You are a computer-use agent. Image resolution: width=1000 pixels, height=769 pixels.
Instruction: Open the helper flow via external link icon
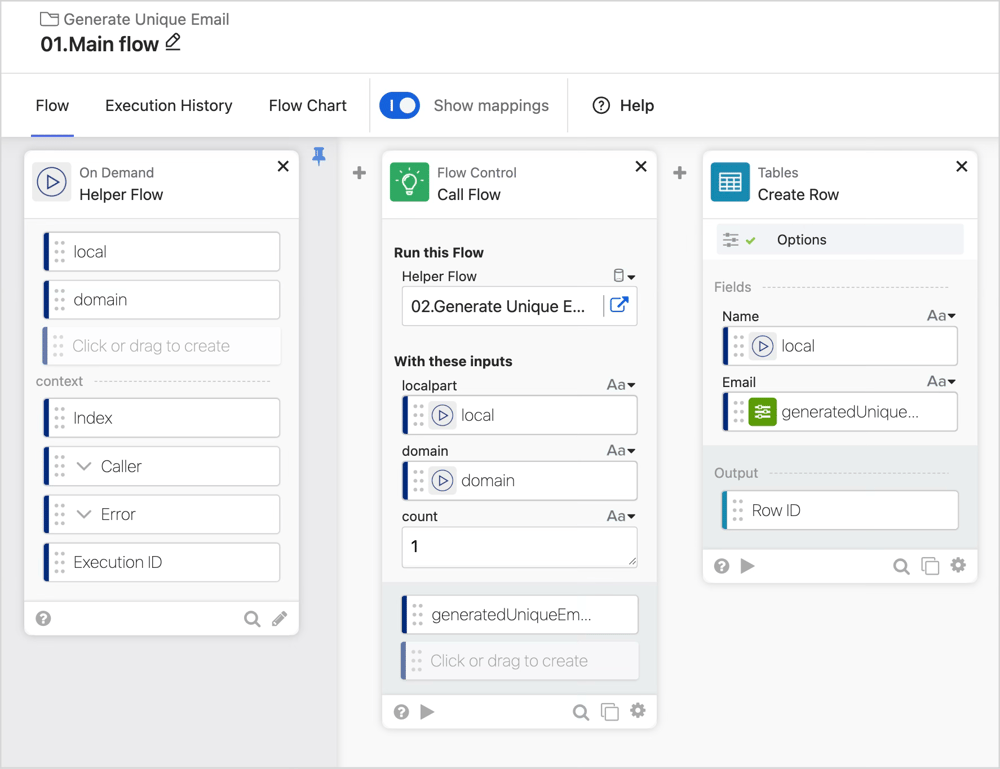point(619,305)
